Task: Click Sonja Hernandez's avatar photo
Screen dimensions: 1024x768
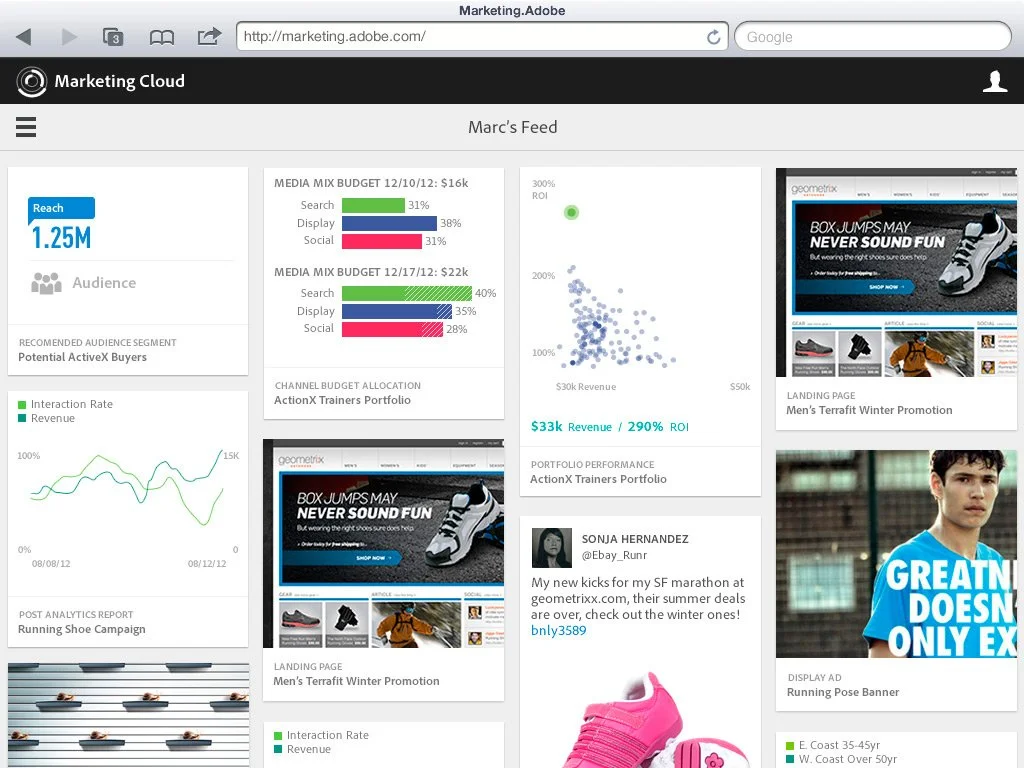Action: [x=552, y=548]
